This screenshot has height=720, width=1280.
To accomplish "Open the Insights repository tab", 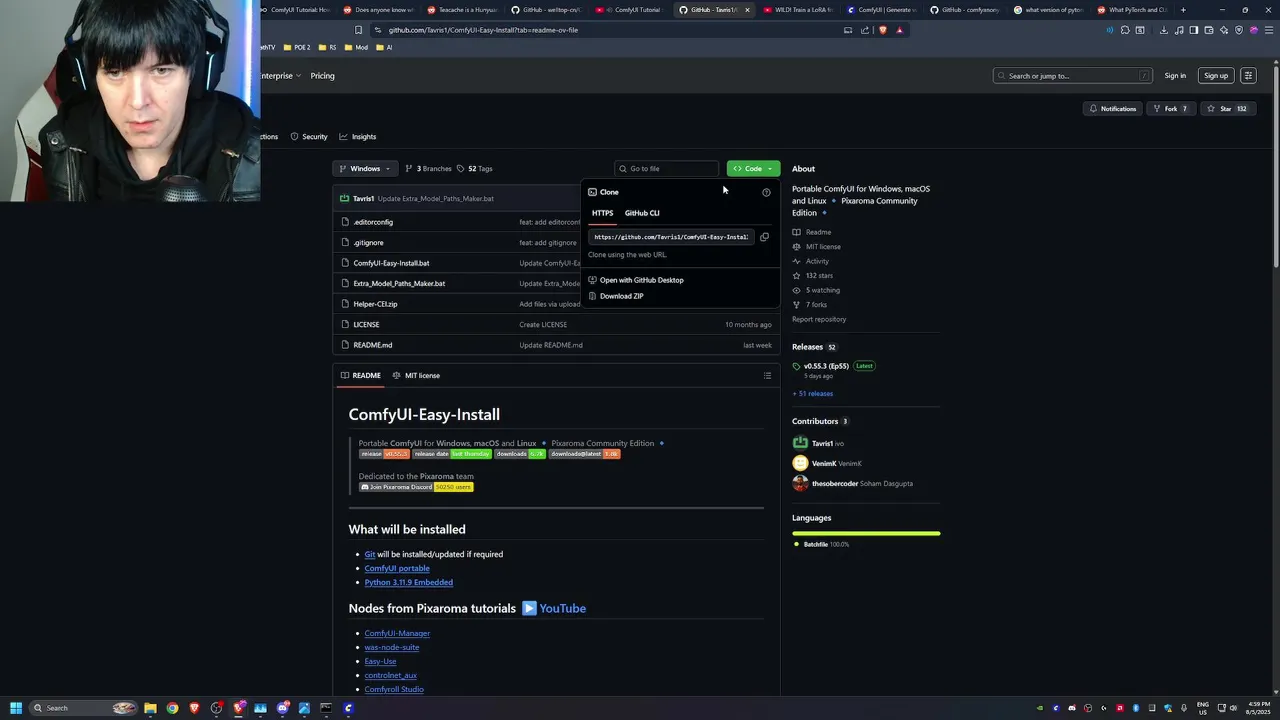I will click(x=358, y=136).
